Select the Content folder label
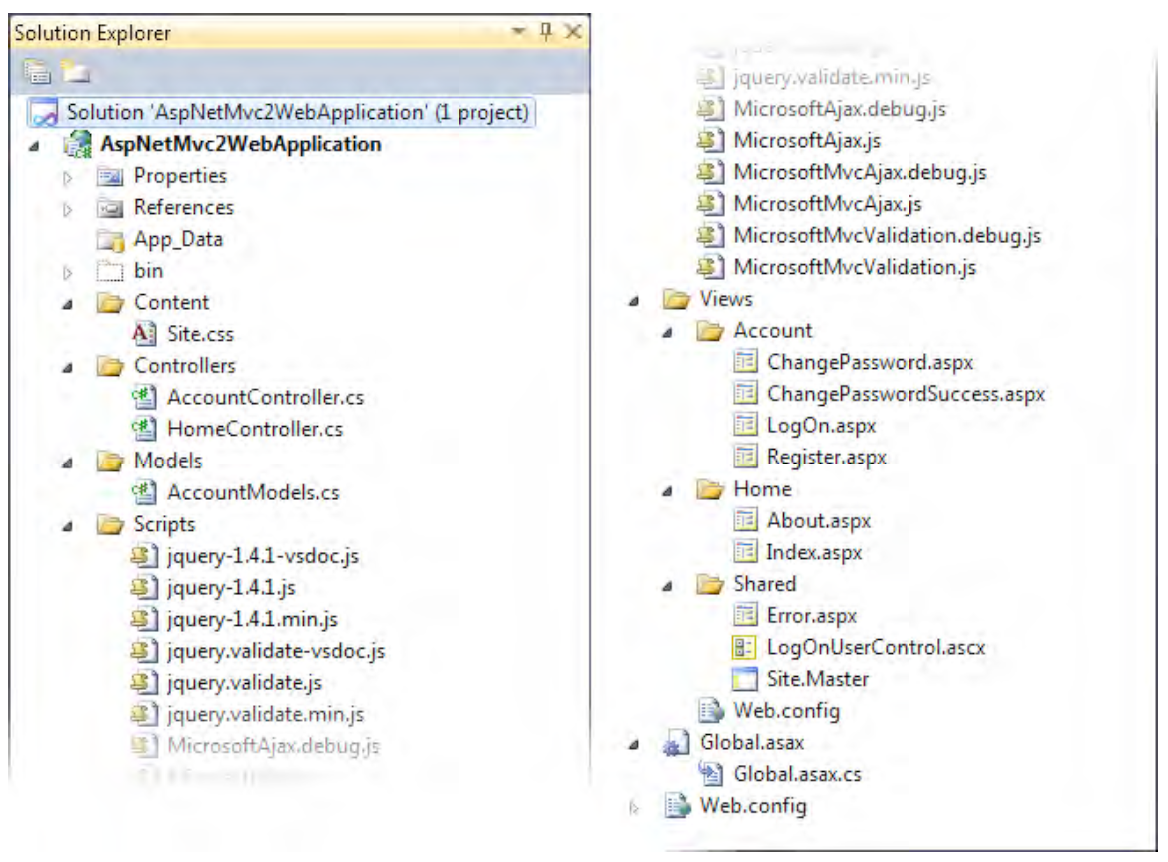1168x862 pixels. click(x=171, y=302)
